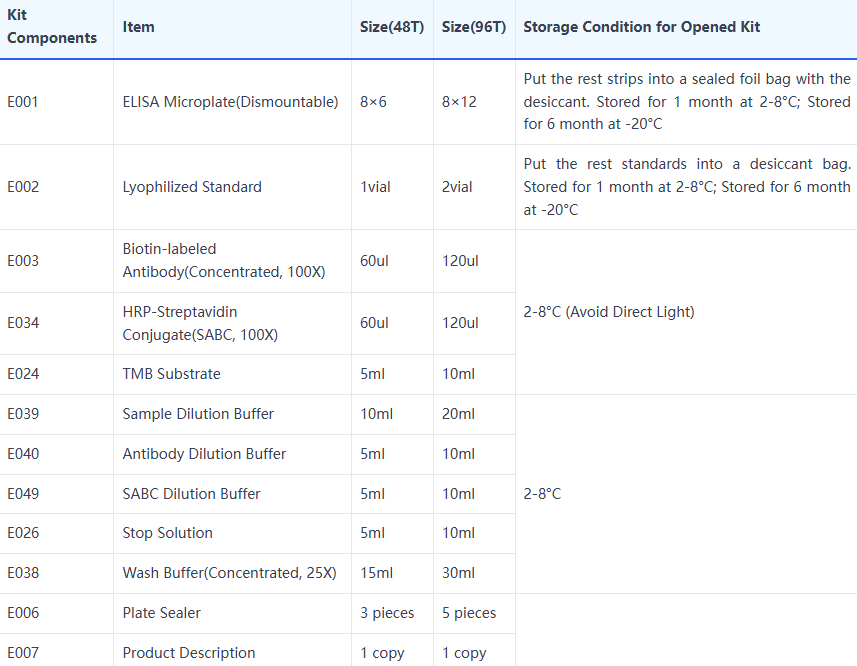Screen dimensions: 857x666
Task: Click the TMB Substrate item cell
Action: coord(171,374)
